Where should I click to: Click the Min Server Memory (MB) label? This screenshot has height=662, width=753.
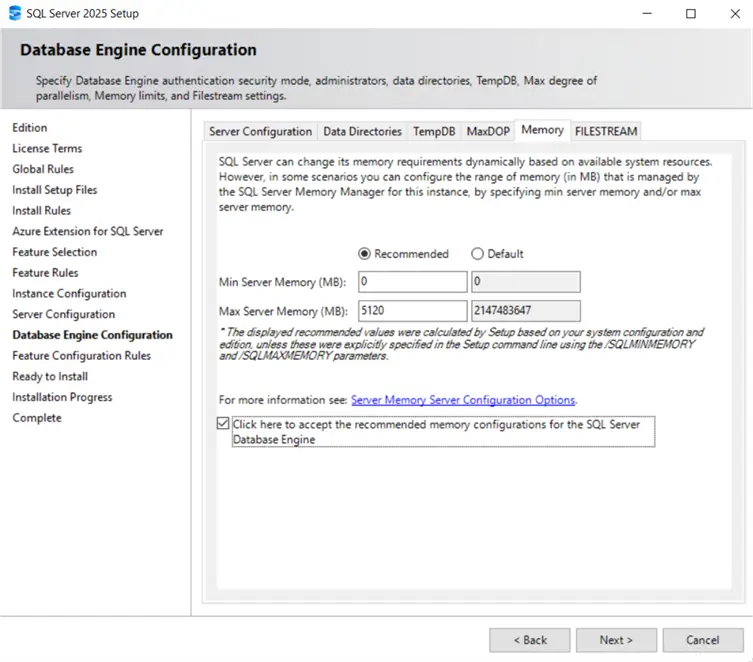282,282
